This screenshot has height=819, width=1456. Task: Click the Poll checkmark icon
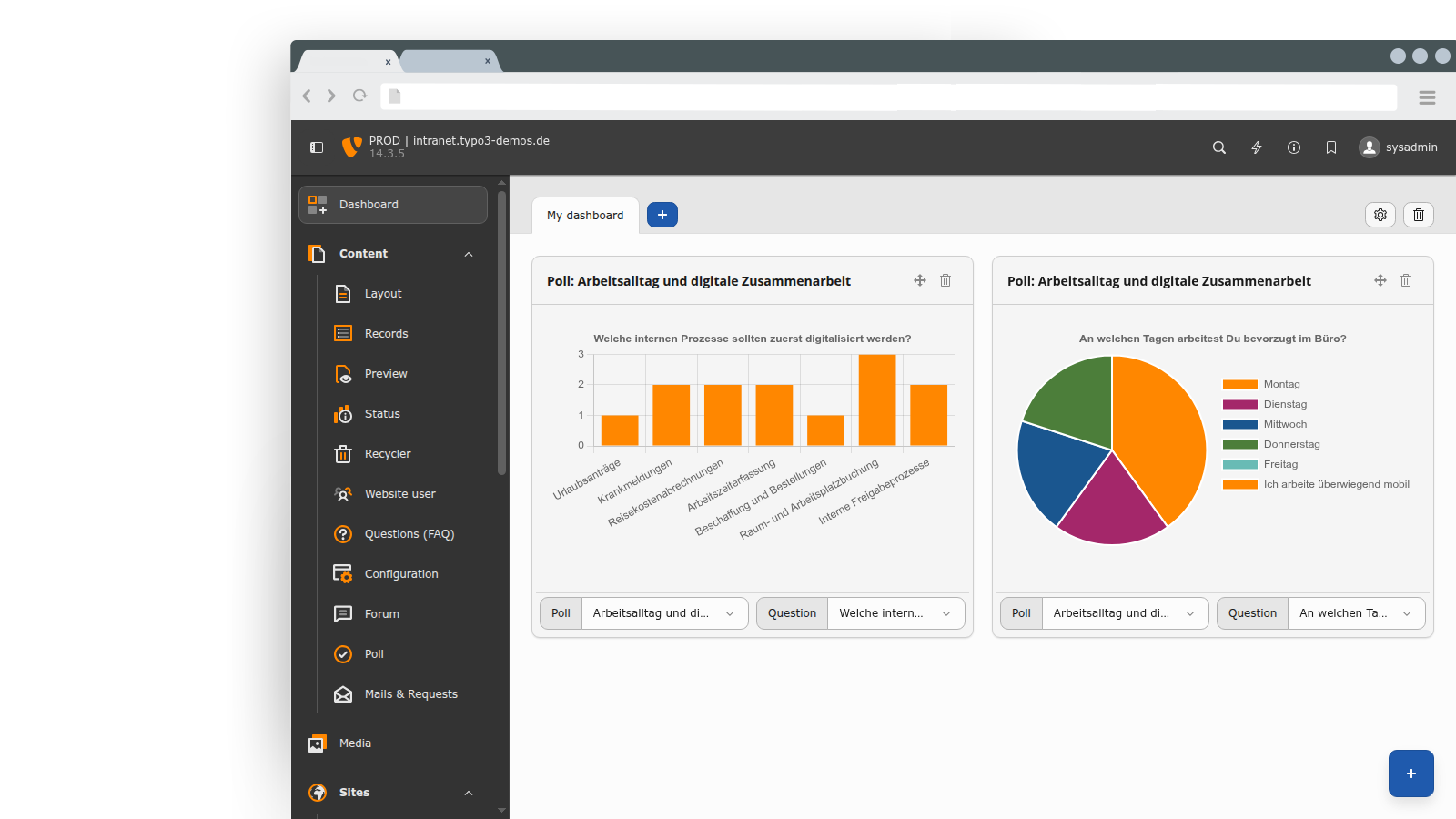pyautogui.click(x=343, y=654)
